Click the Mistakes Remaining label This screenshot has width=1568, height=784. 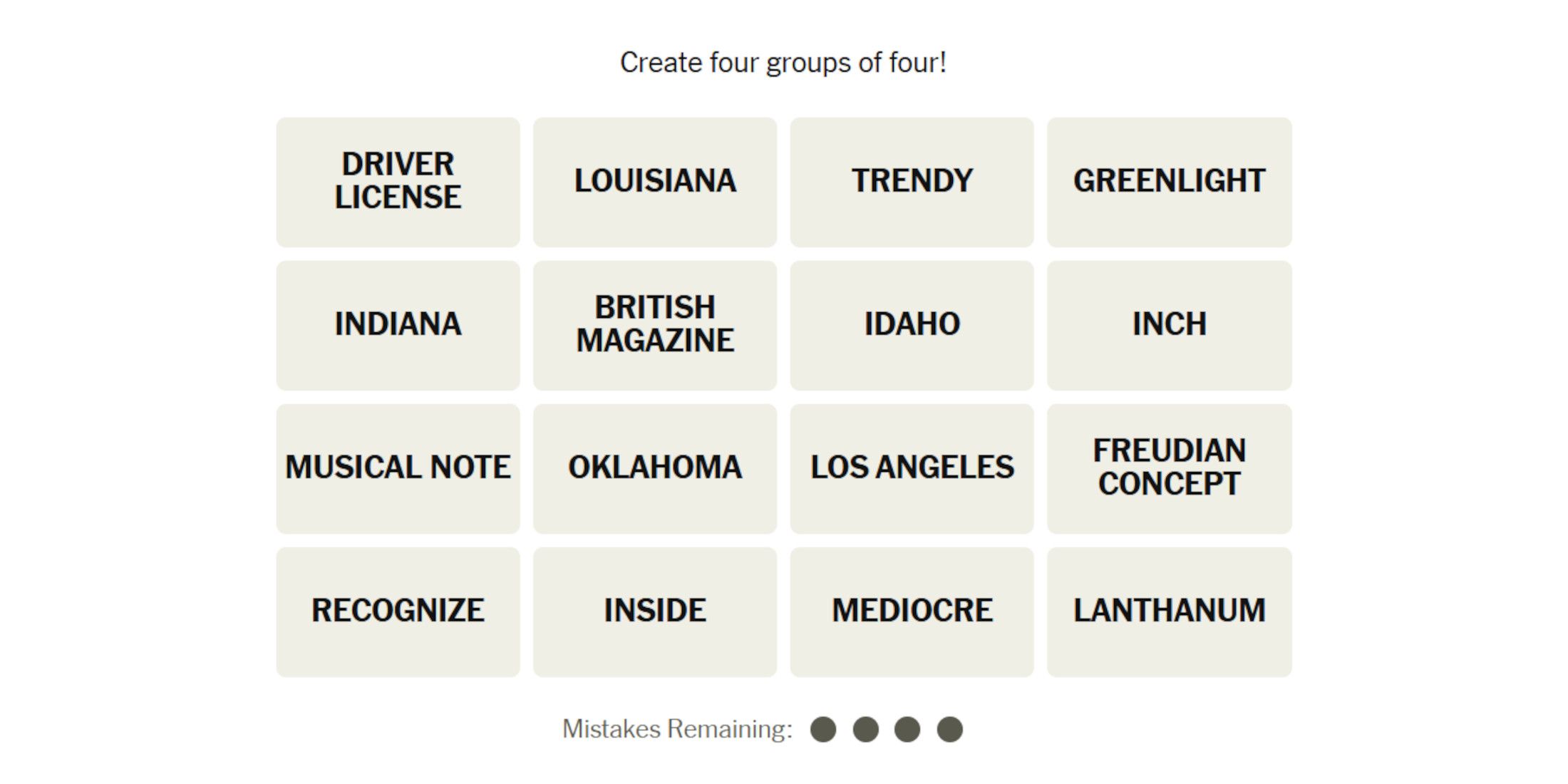(x=677, y=729)
